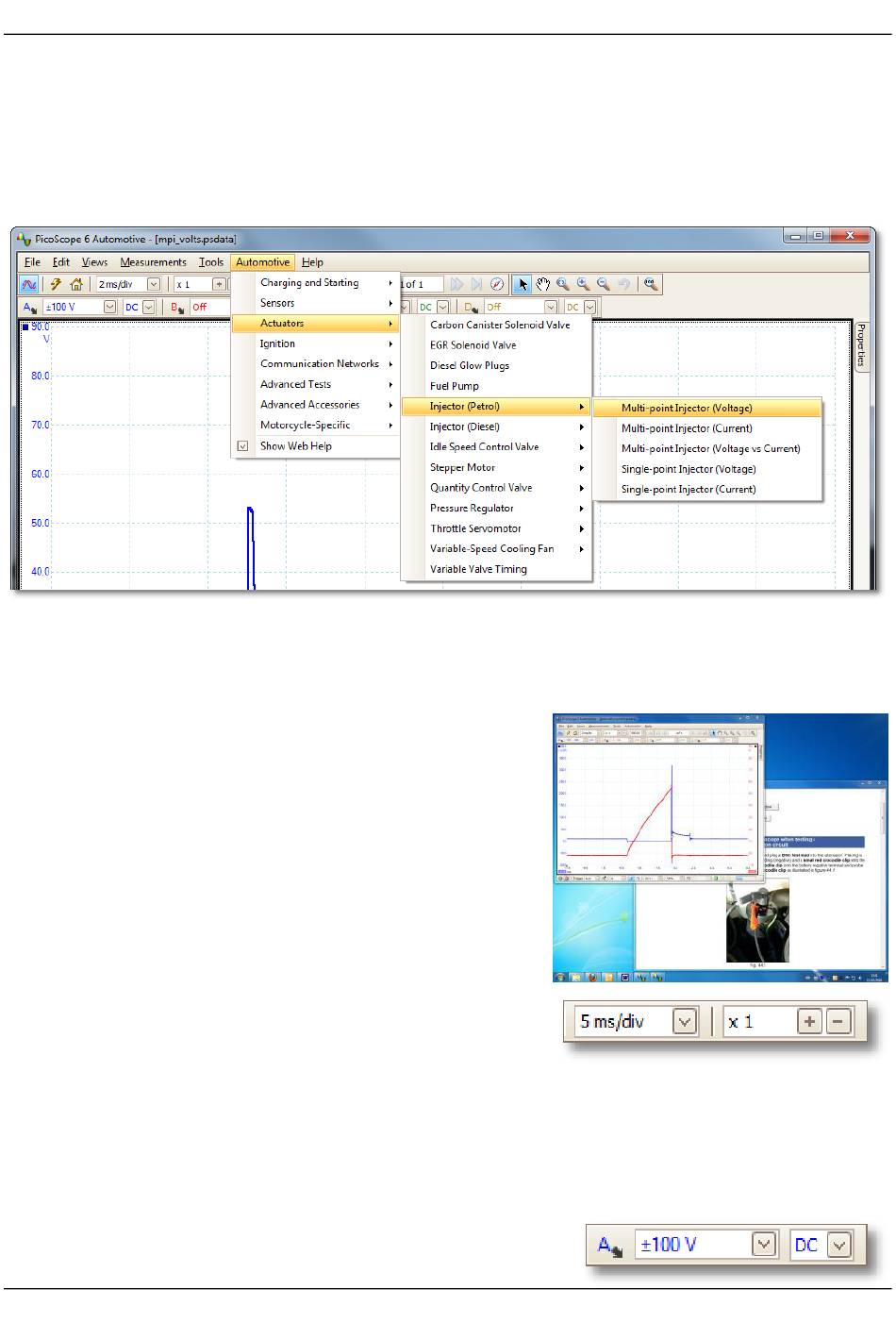Open the enlarged 5 ms/div dropdown

click(685, 1021)
